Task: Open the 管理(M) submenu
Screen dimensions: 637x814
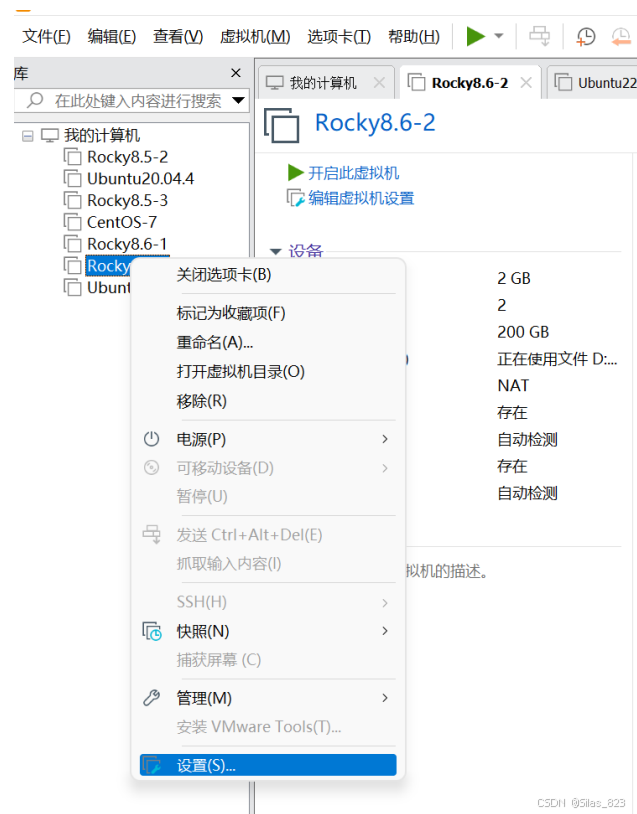Action: point(268,698)
